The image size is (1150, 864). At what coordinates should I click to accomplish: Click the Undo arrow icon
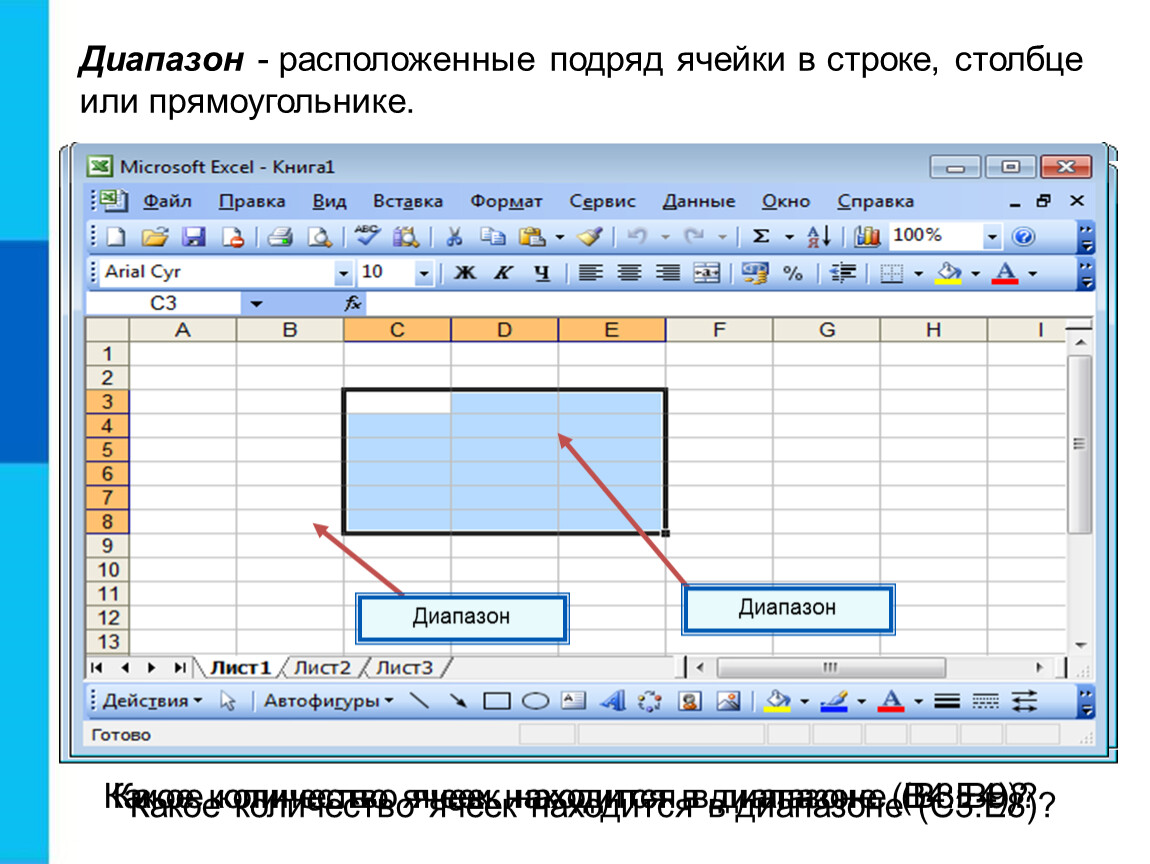coord(637,236)
